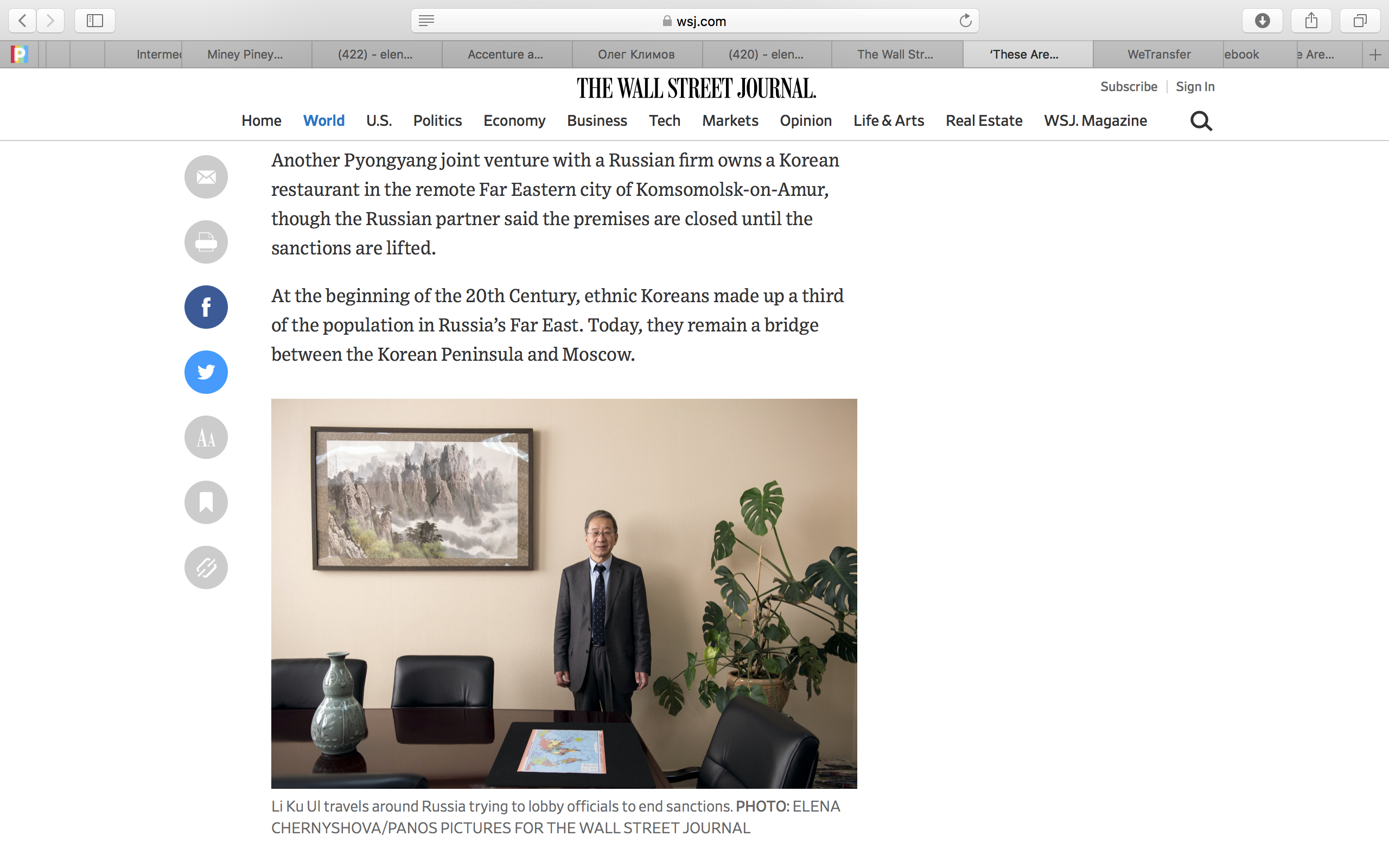Show all tabs overview
The width and height of the screenshot is (1389, 868).
[x=1360, y=21]
